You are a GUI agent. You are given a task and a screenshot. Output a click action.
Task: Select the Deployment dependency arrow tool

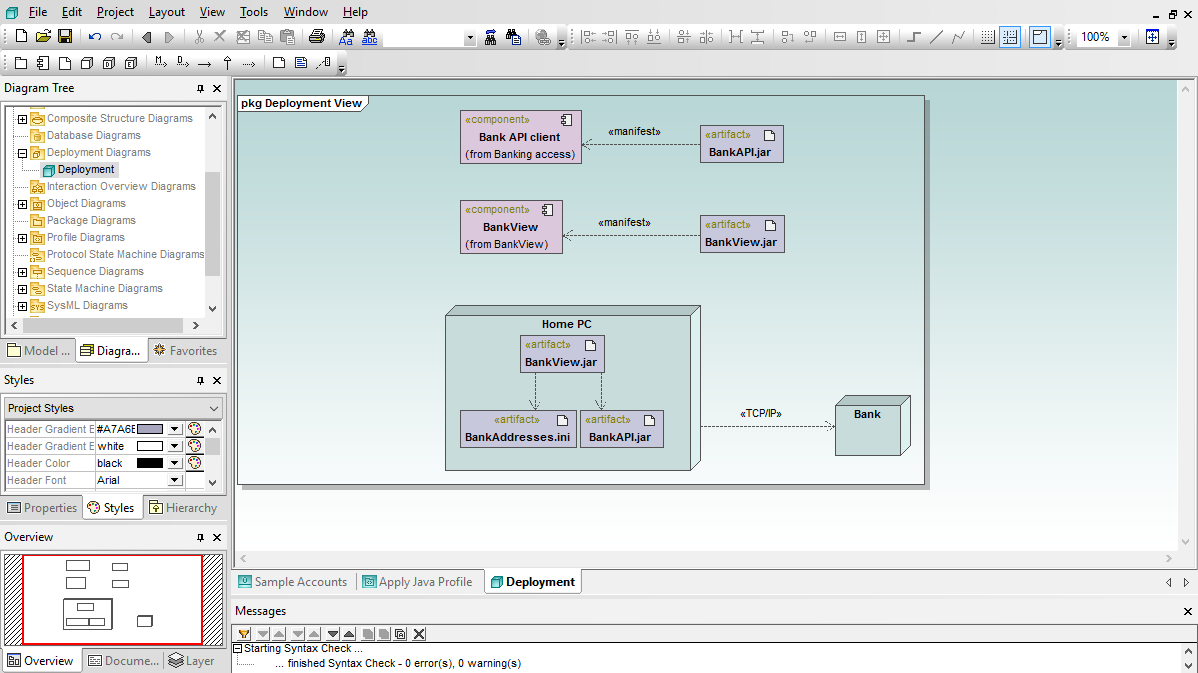tap(183, 63)
